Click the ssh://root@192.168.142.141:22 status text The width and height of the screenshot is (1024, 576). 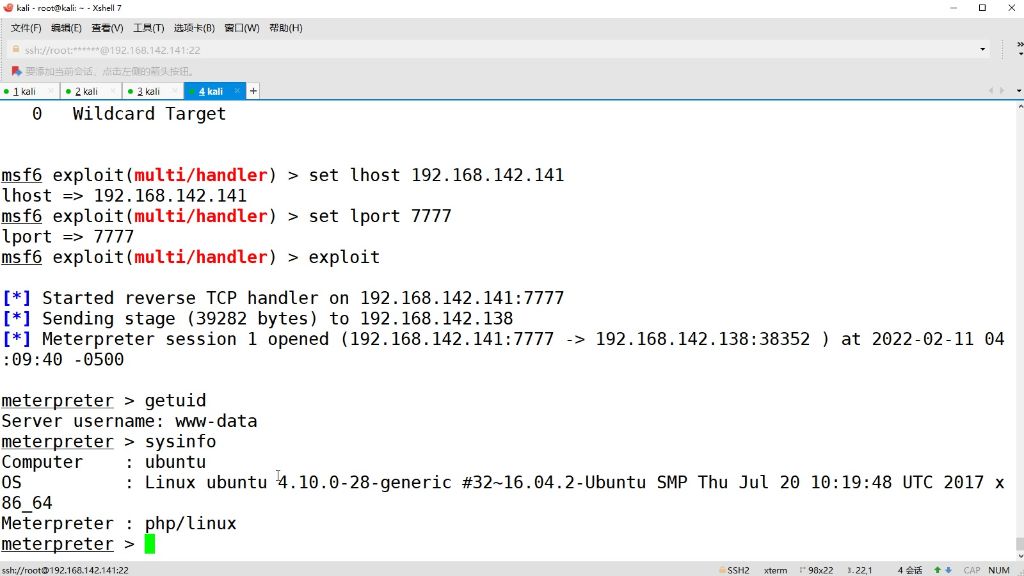coord(65,570)
